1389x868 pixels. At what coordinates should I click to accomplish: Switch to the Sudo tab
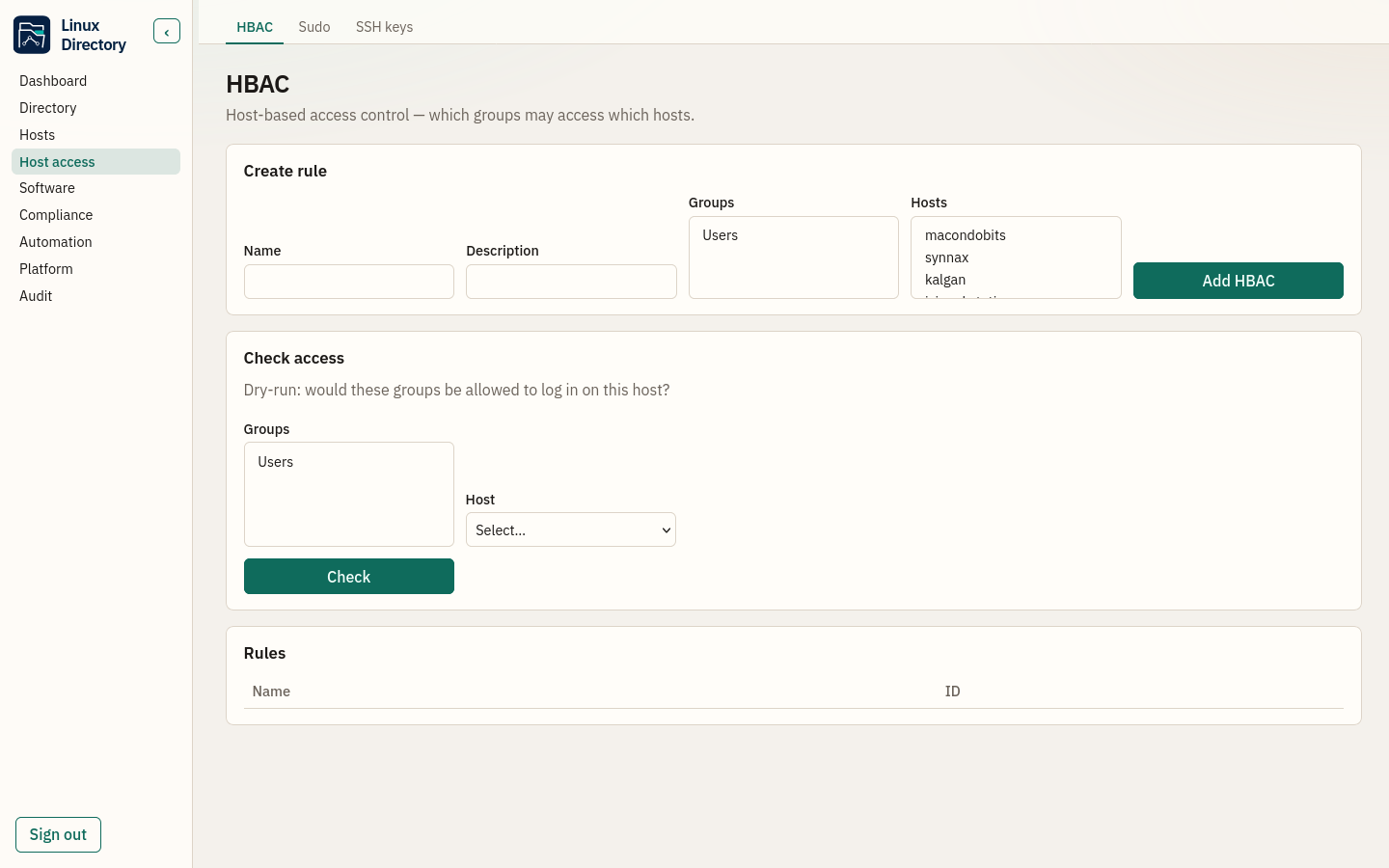pyautogui.click(x=314, y=27)
